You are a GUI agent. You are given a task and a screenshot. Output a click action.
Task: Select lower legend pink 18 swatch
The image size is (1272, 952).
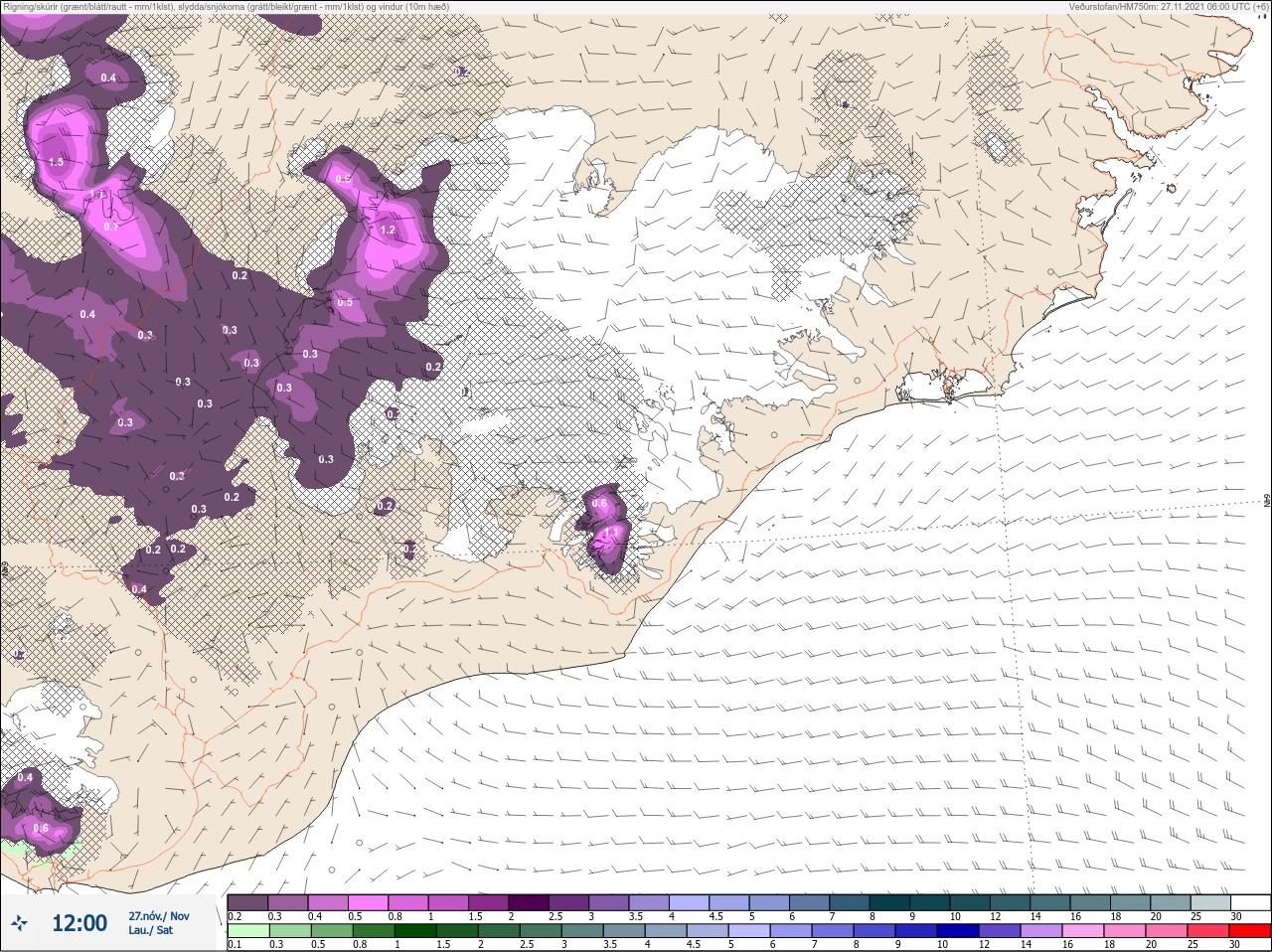(x=1125, y=930)
